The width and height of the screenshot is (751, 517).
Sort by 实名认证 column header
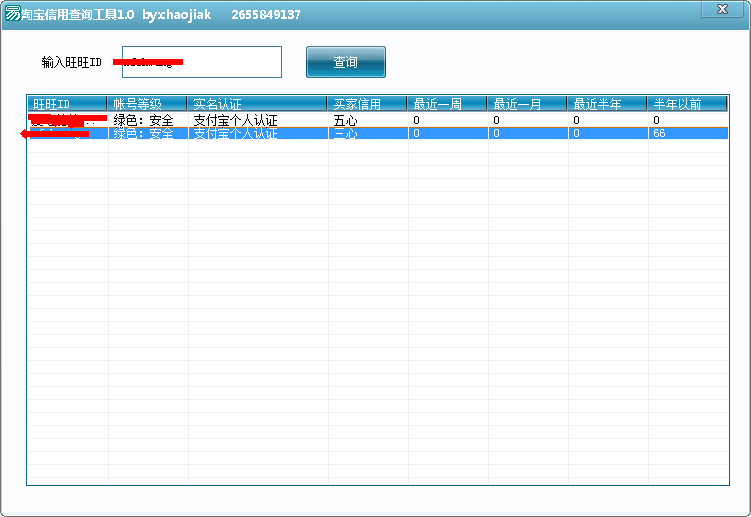[x=257, y=103]
